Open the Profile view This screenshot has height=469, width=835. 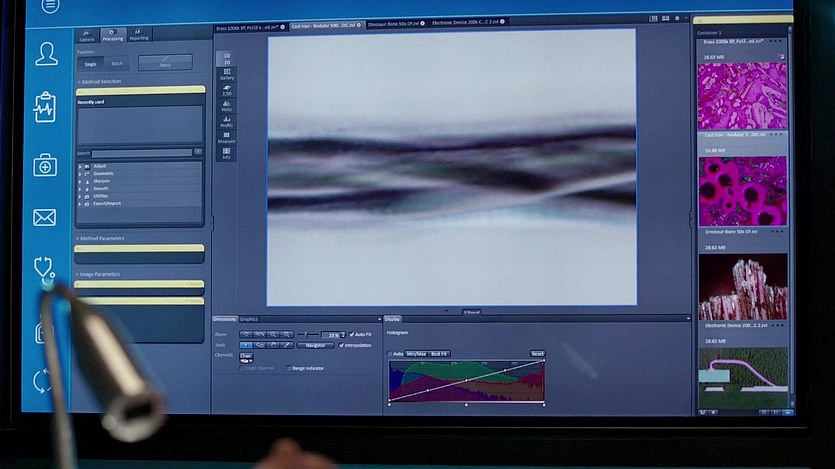tap(227, 122)
